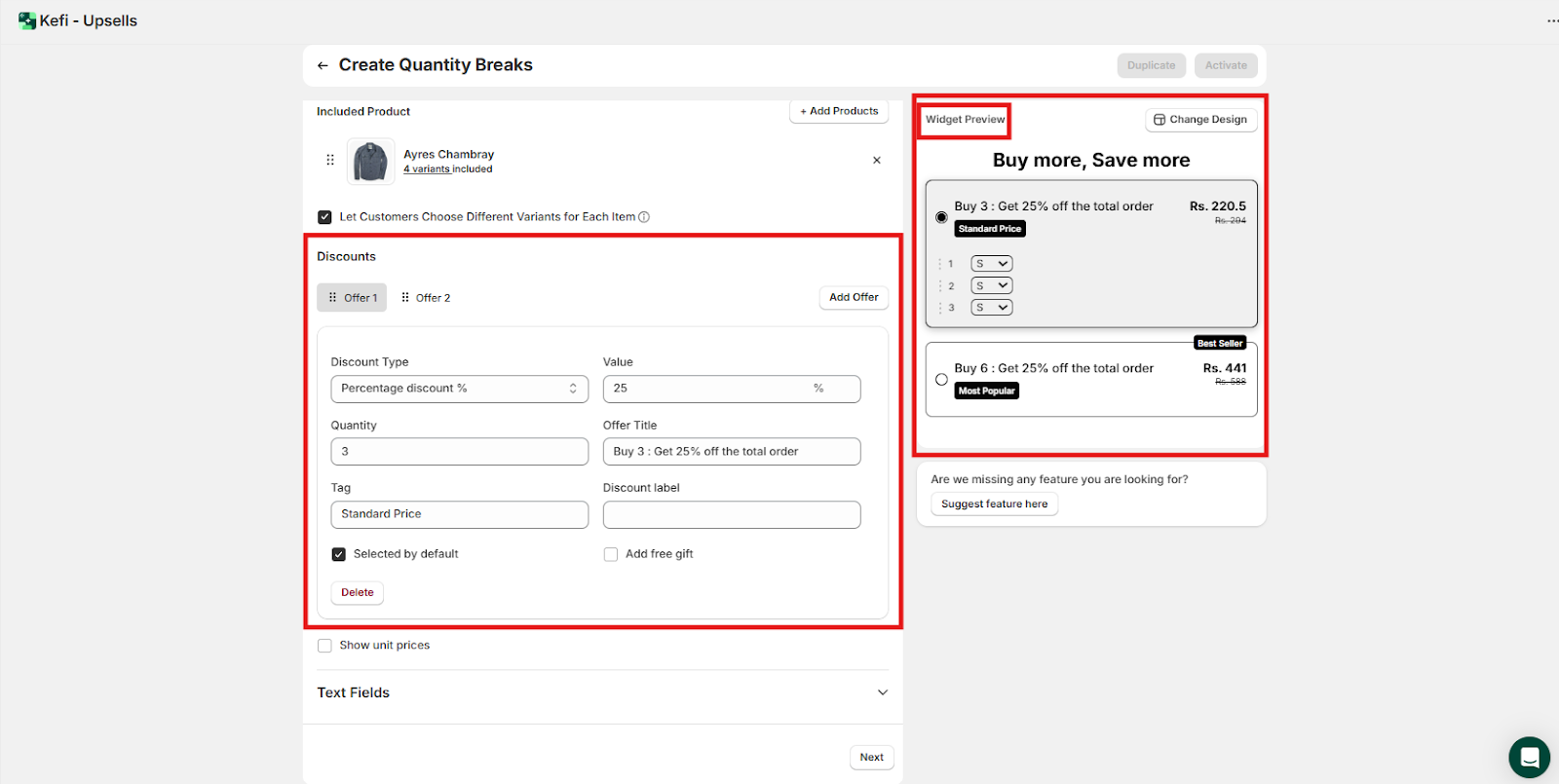Click the Kefi Upsells app logo

26,20
